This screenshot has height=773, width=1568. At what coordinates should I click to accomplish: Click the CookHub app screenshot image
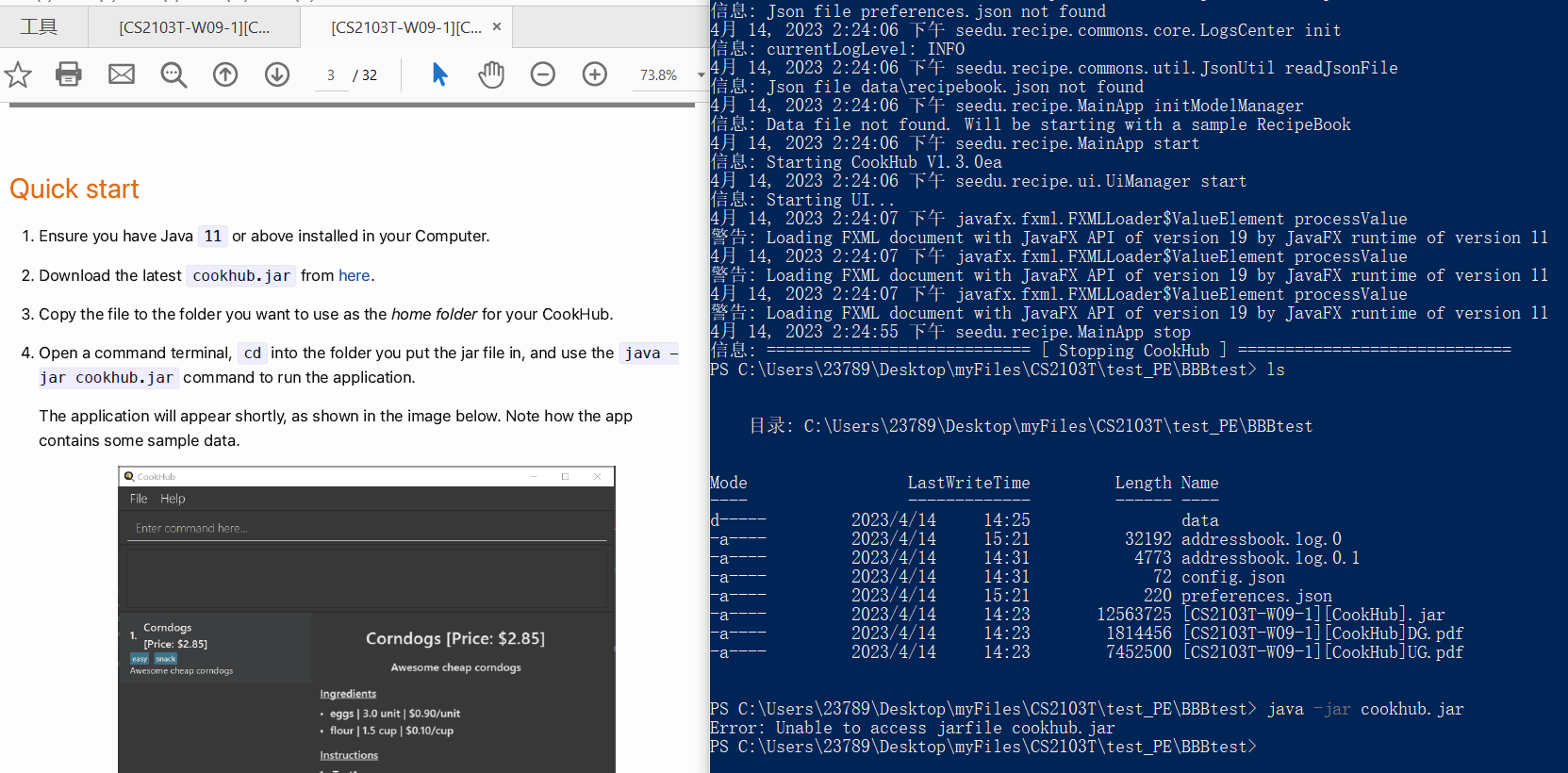coord(367,619)
